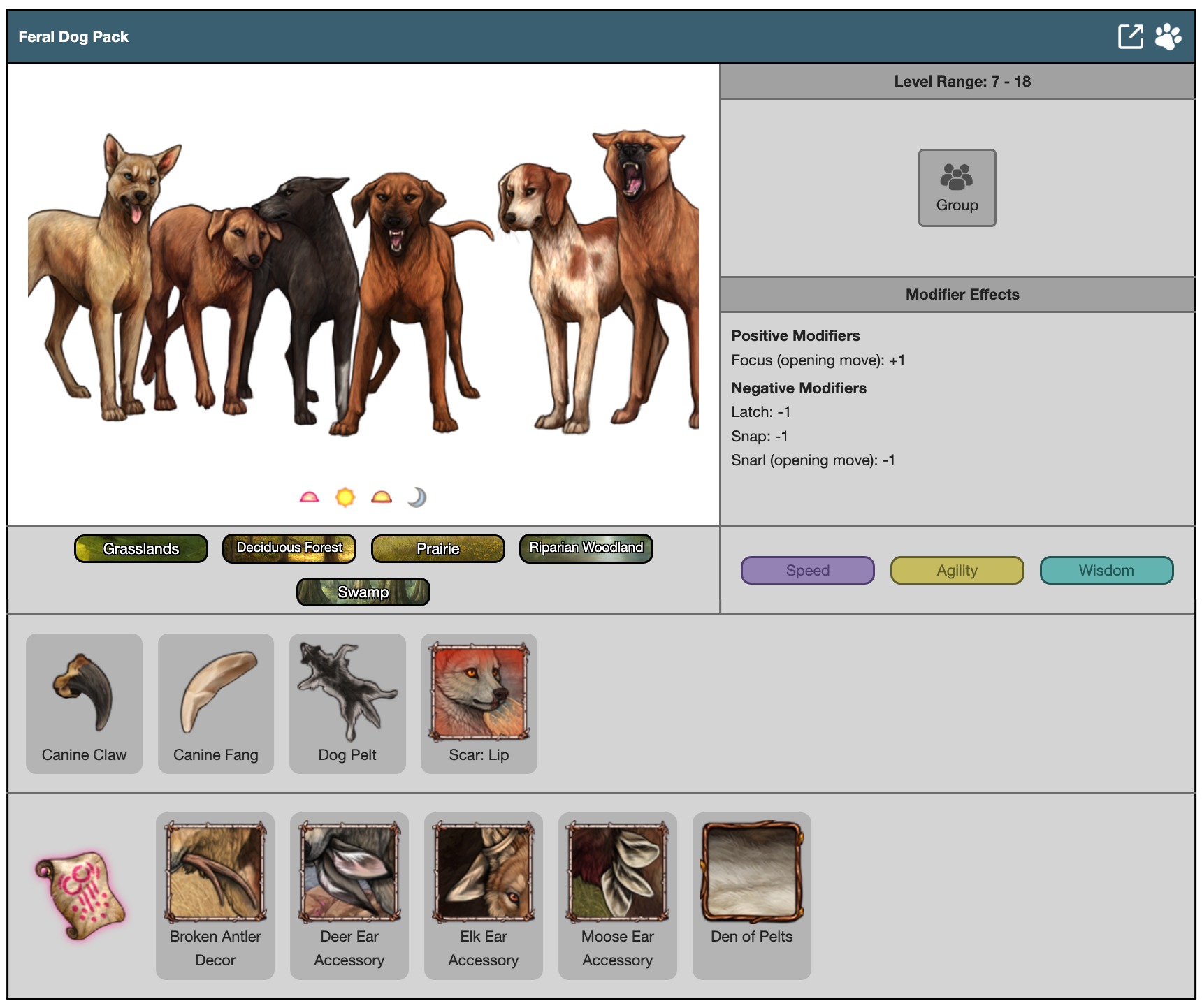1202x1008 pixels.
Task: Select the Deer Ear Accessory
Action: pyautogui.click(x=349, y=896)
